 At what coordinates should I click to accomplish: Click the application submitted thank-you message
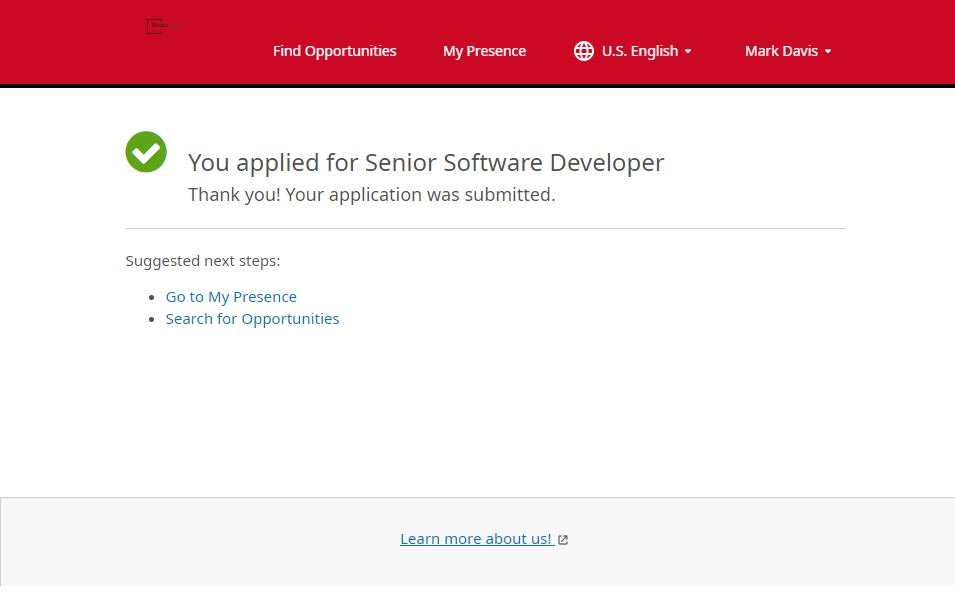(x=371, y=195)
